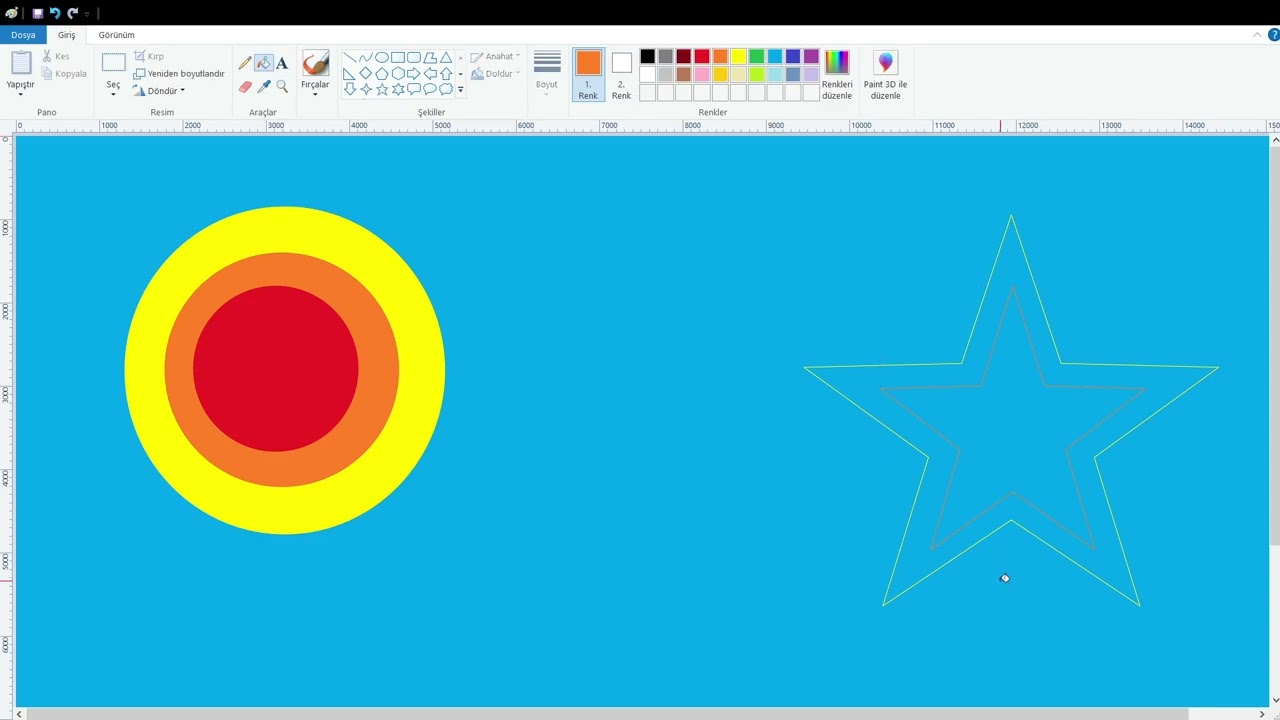The width and height of the screenshot is (1280, 720).
Task: Select 1. Renk foreground color box
Action: 588,74
